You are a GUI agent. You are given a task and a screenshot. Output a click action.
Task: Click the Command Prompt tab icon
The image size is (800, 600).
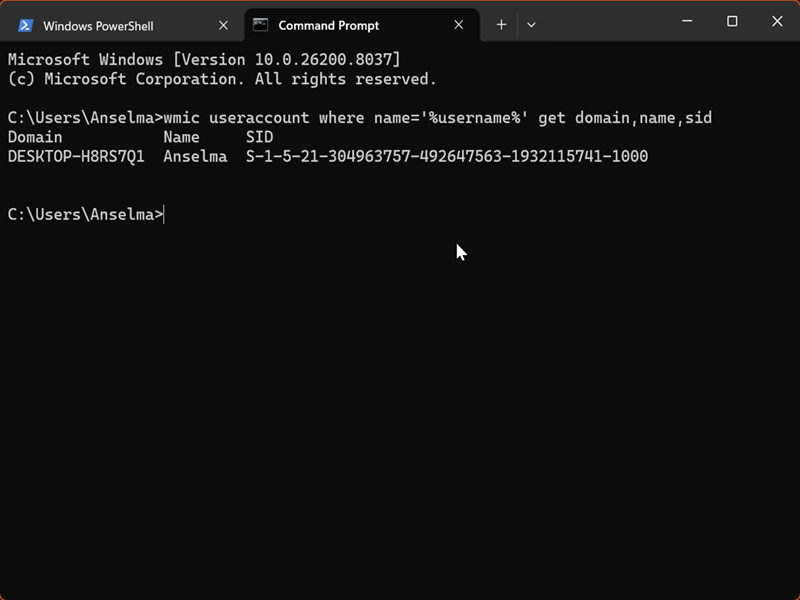pyautogui.click(x=260, y=25)
